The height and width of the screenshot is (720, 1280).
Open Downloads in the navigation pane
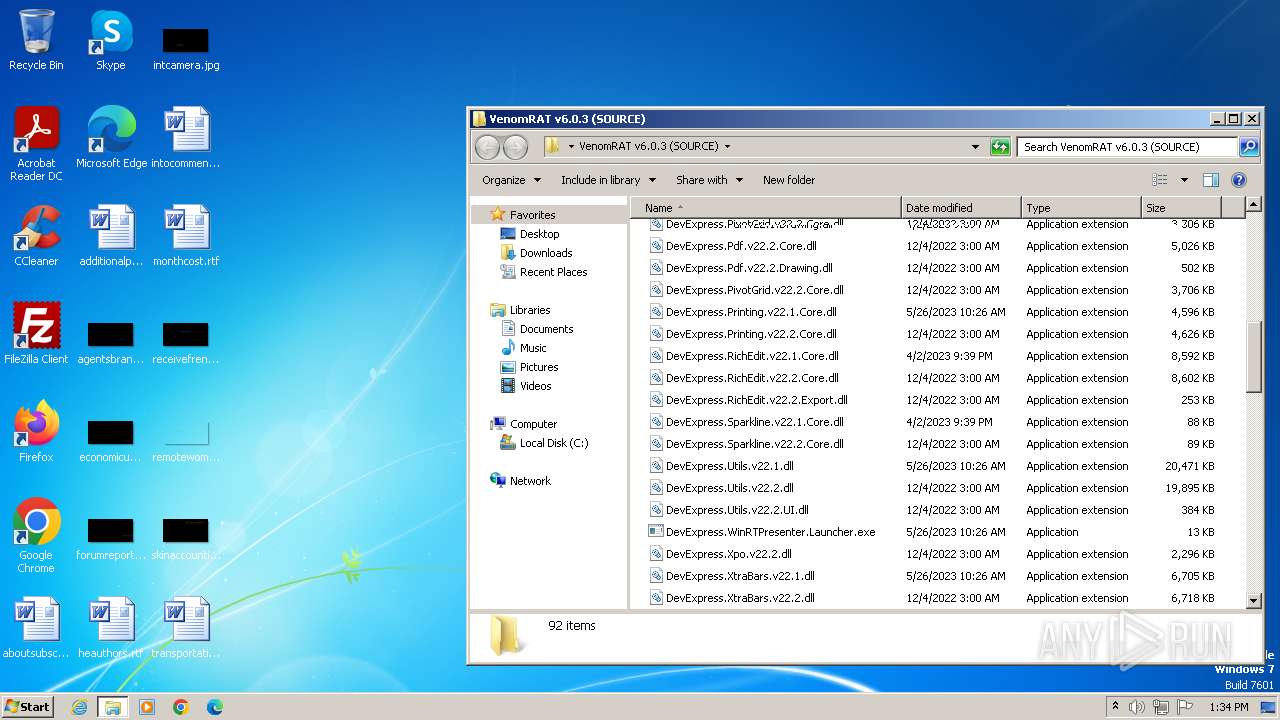[546, 253]
